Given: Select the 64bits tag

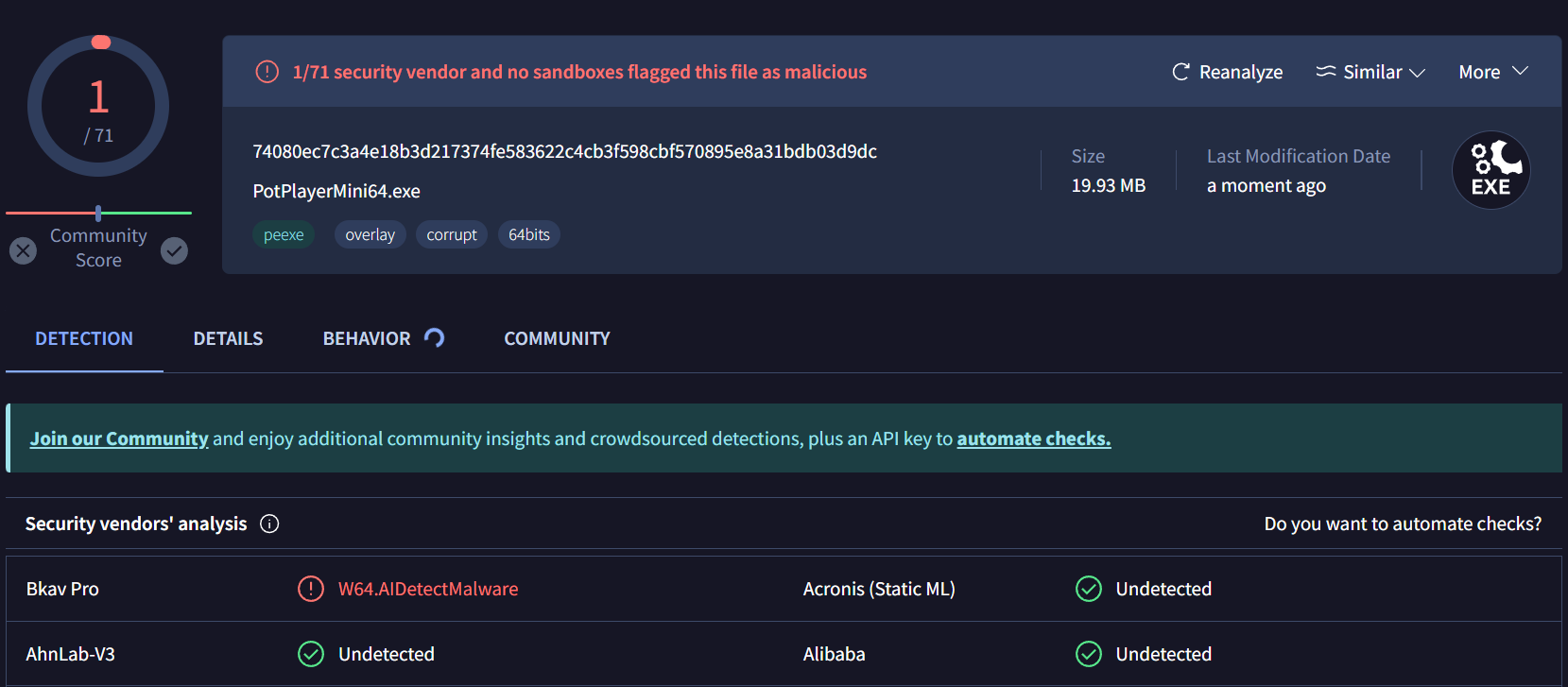Looking at the screenshot, I should tap(529, 234).
